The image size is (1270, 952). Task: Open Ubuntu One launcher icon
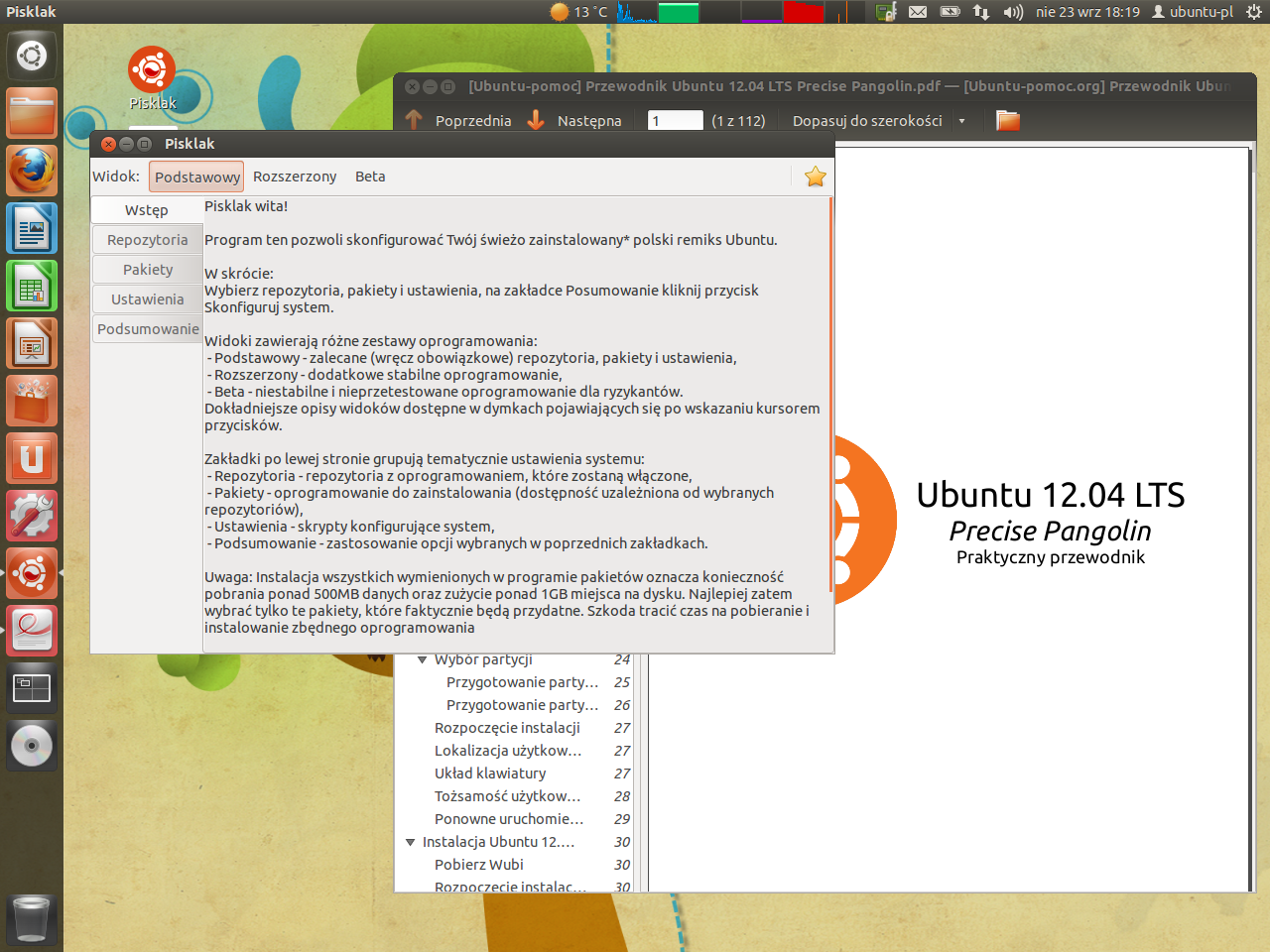click(32, 458)
